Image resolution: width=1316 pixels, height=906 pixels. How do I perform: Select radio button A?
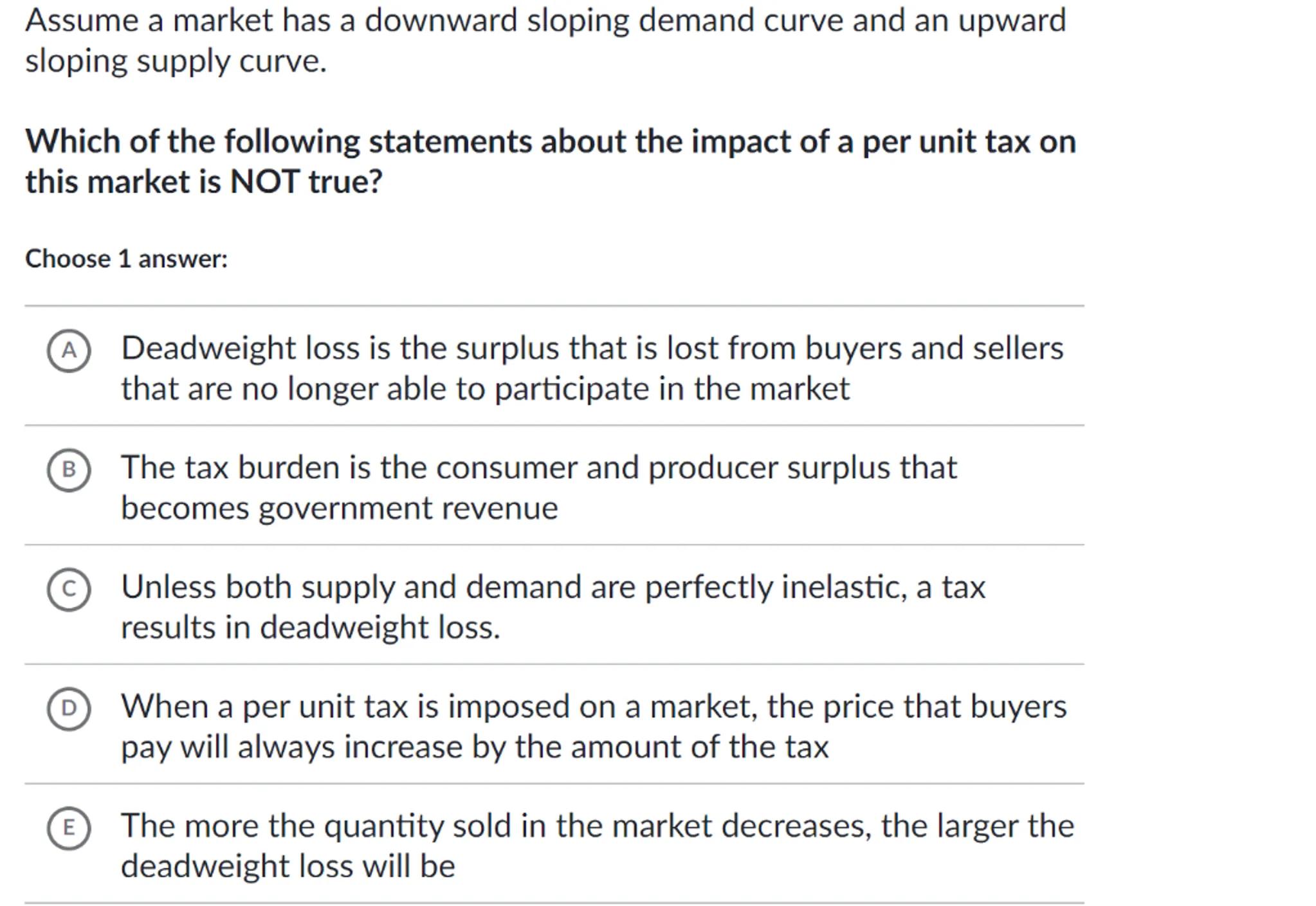pos(69,350)
